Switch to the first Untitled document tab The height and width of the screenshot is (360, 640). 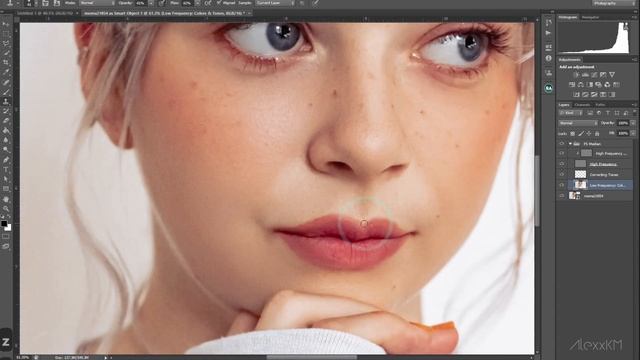point(46,13)
